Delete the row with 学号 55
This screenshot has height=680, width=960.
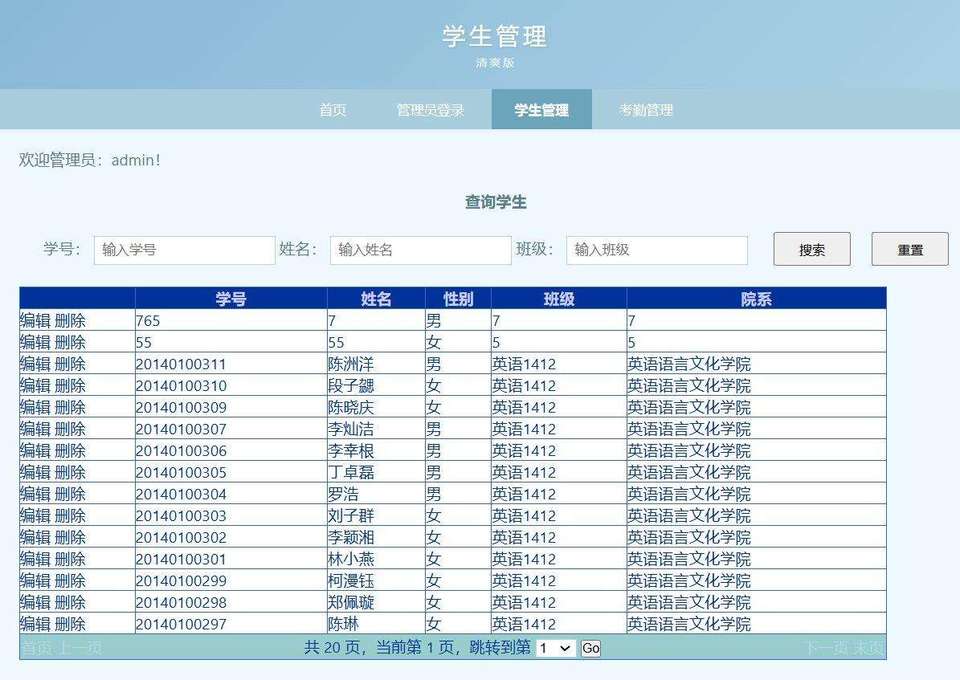click(x=70, y=342)
